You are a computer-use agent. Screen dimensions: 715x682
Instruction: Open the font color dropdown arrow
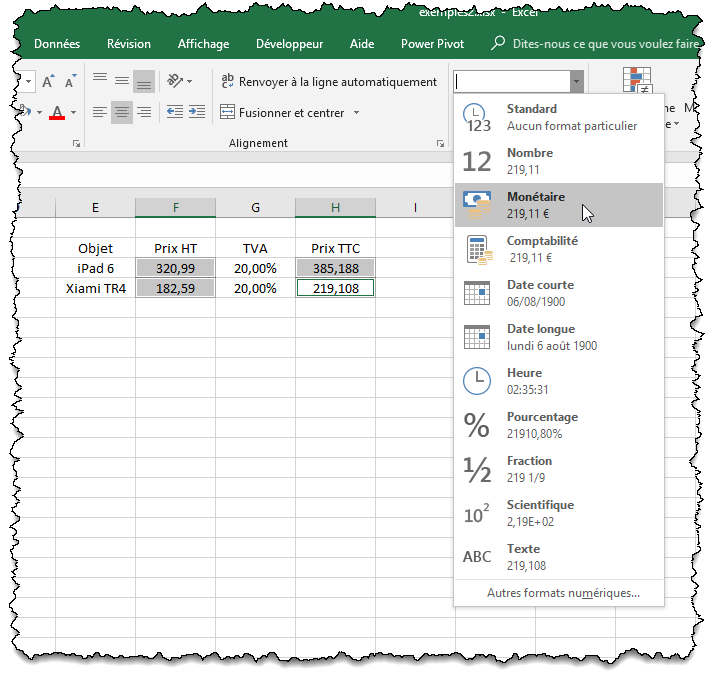[x=74, y=113]
